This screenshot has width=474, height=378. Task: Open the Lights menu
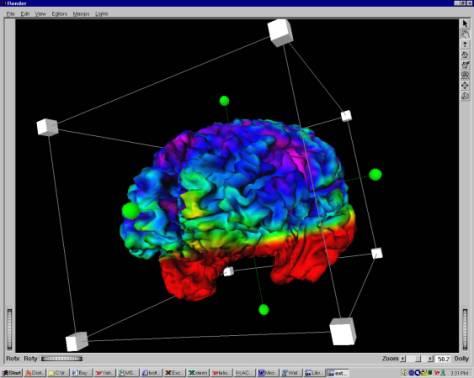pyautogui.click(x=101, y=14)
